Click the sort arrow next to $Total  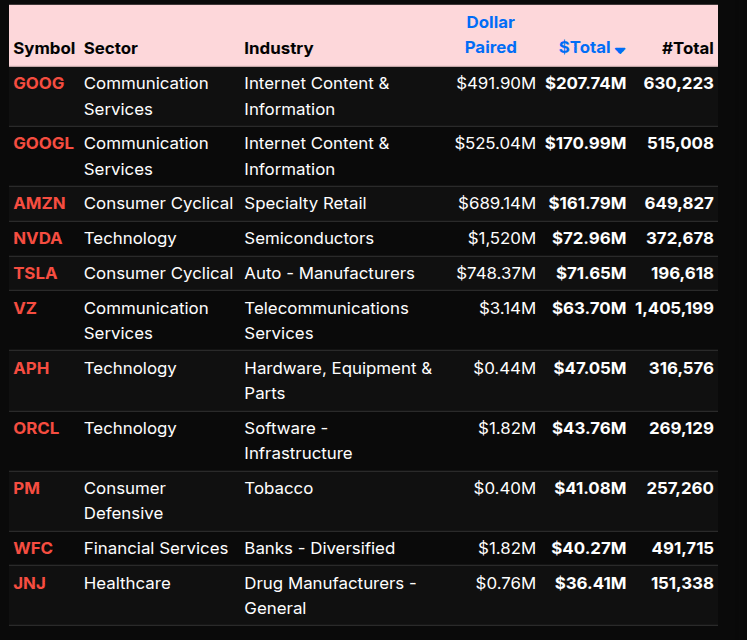(621, 50)
